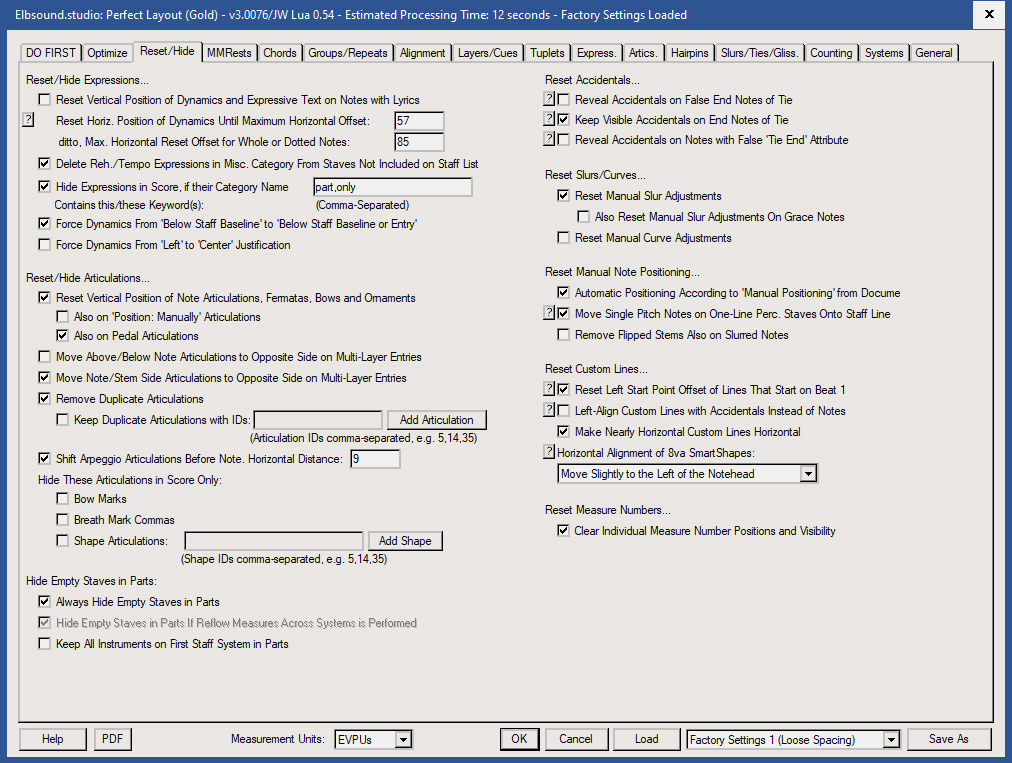Click help icon for Horizontal Alignment of 8va SmartShapes
The image size is (1012, 763).
pyautogui.click(x=549, y=451)
